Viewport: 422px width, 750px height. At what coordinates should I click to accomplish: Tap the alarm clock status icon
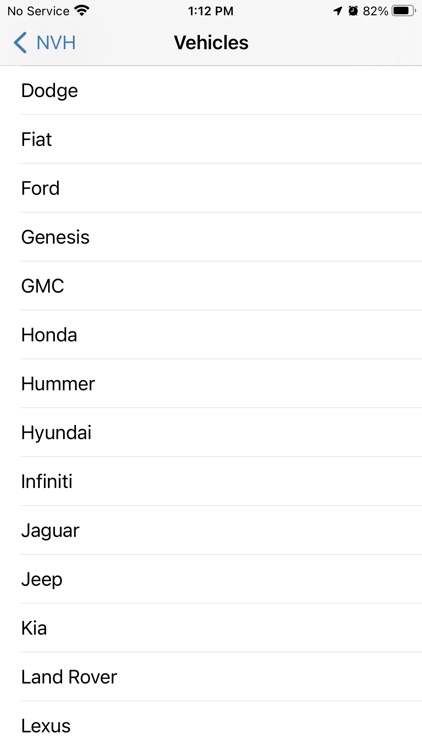(x=353, y=11)
